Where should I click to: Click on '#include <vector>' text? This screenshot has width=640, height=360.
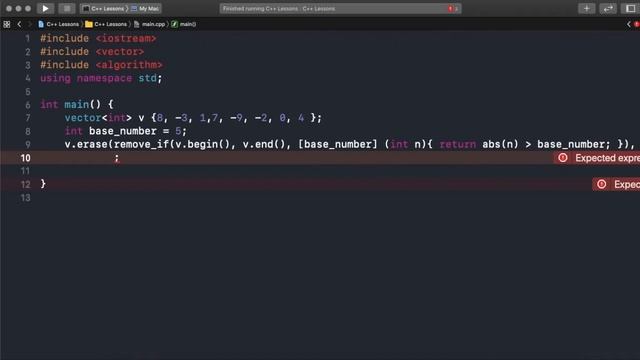92,52
